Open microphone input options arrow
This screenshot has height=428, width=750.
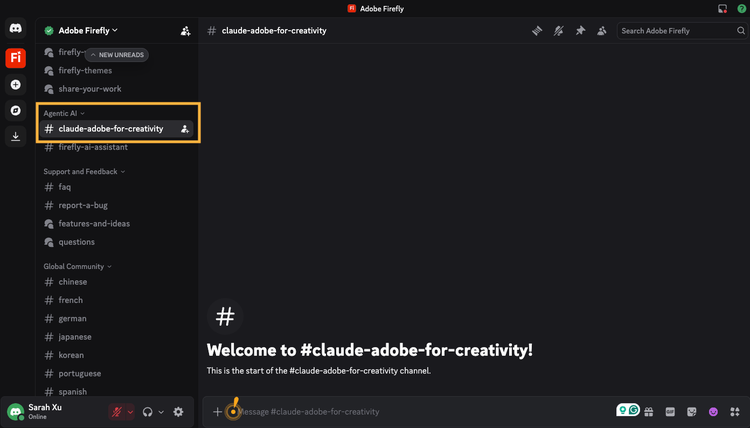(x=130, y=412)
